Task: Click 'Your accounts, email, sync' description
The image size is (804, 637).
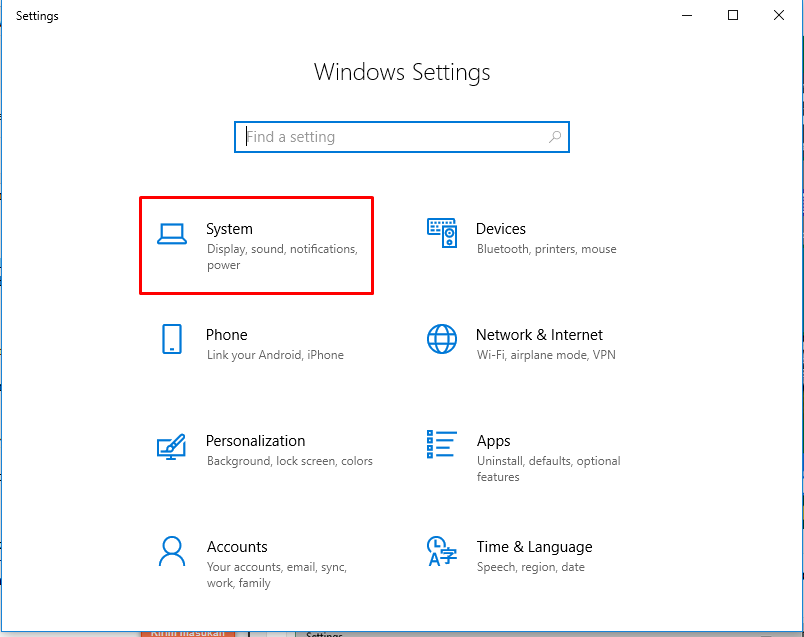Action: coord(277,575)
